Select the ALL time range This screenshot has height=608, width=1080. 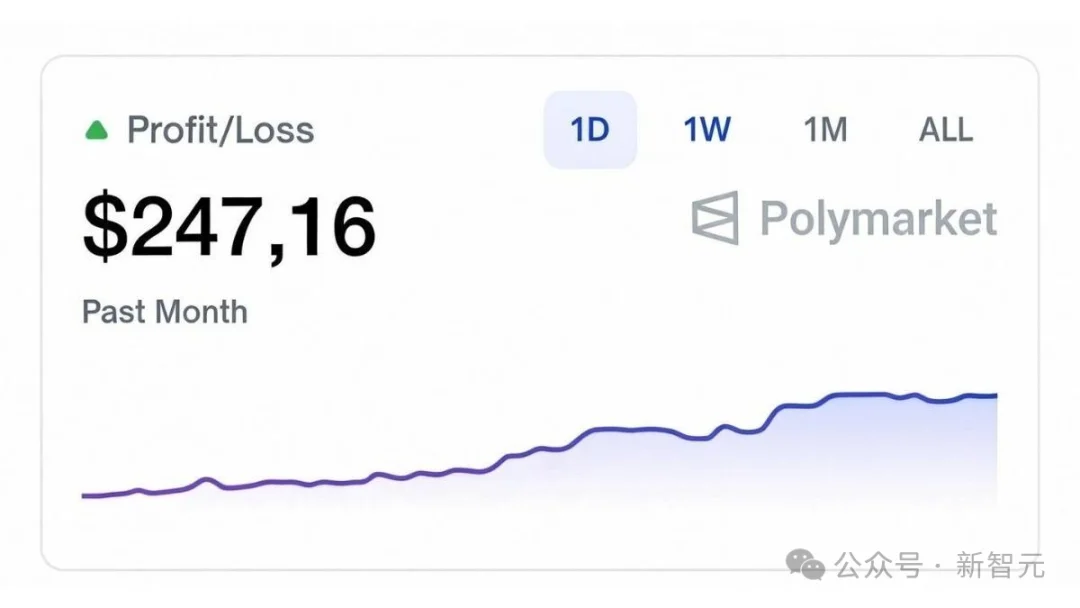944,130
